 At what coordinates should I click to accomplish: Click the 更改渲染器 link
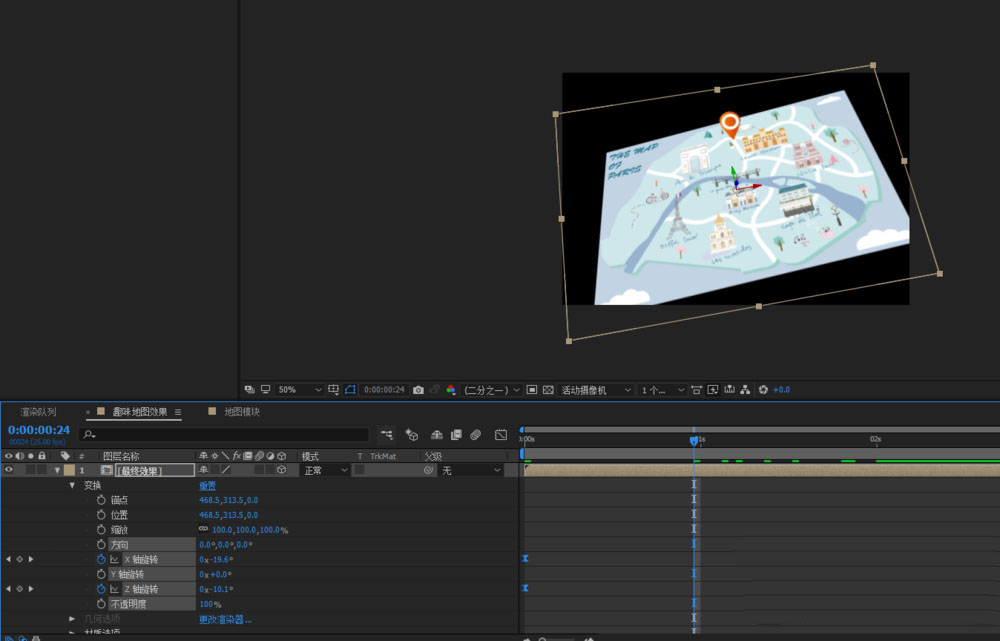(225, 620)
